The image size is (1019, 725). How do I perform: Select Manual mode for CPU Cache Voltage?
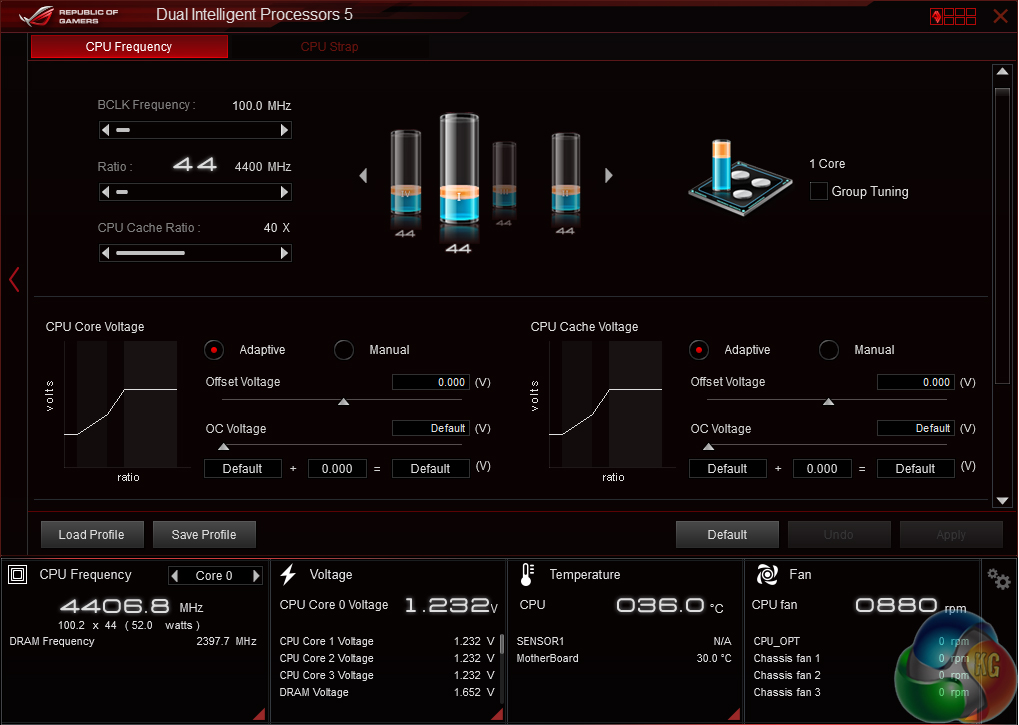[x=829, y=350]
